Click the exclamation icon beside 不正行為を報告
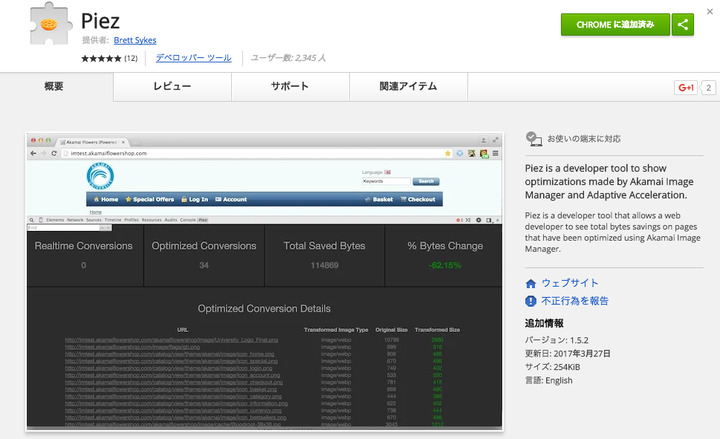The height and width of the screenshot is (439, 720). point(531,301)
